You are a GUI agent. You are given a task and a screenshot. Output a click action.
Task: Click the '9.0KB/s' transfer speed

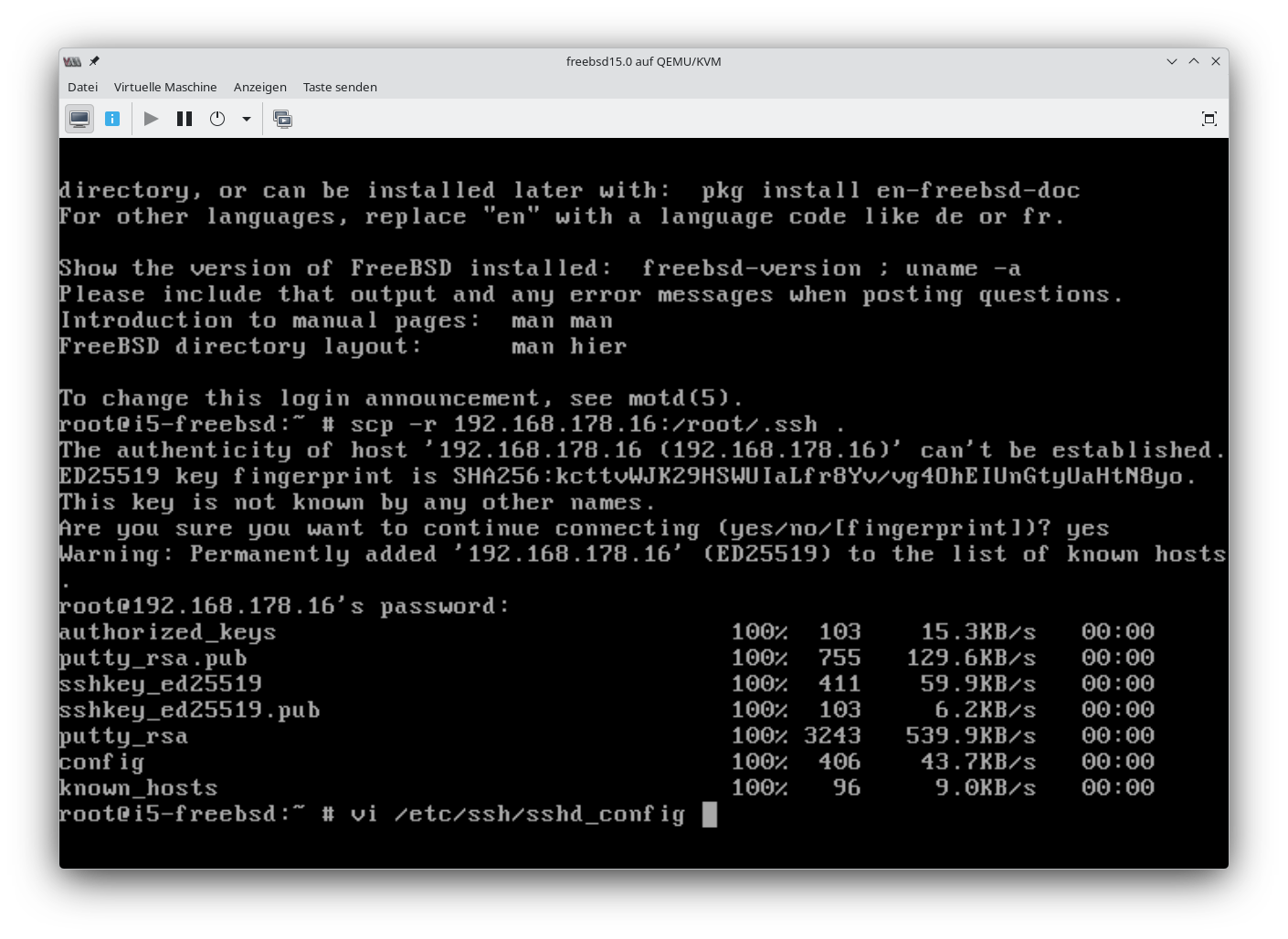click(986, 788)
